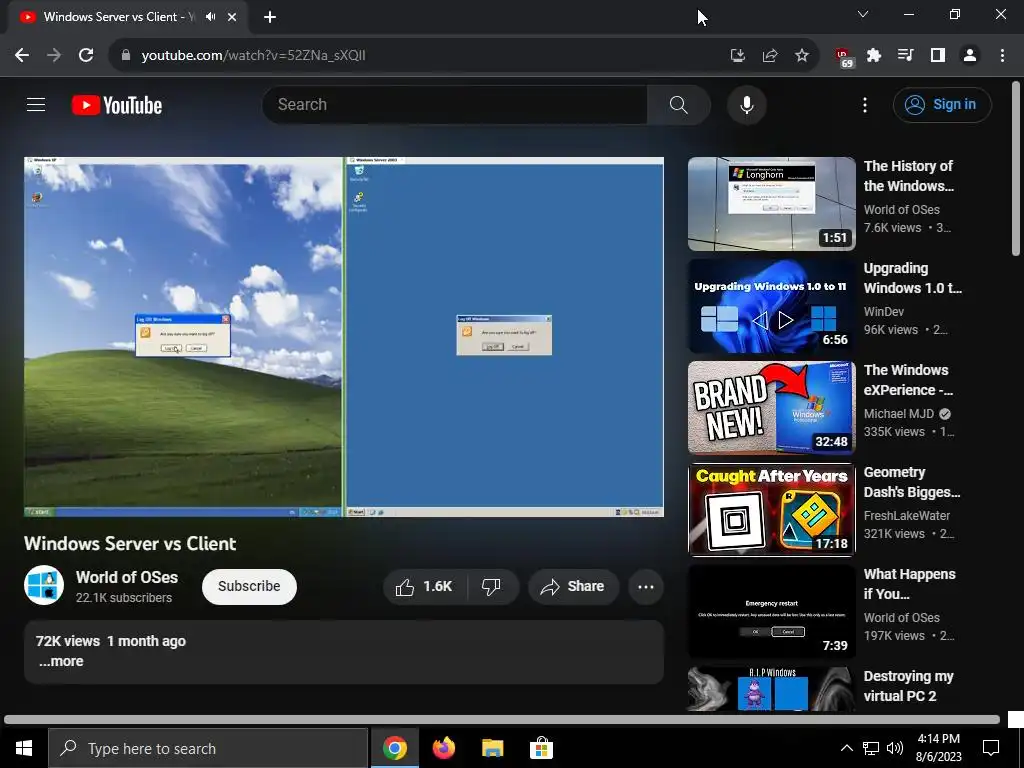1024x768 pixels.
Task: Open the taskbar volume icon
Action: pyautogui.click(x=895, y=748)
